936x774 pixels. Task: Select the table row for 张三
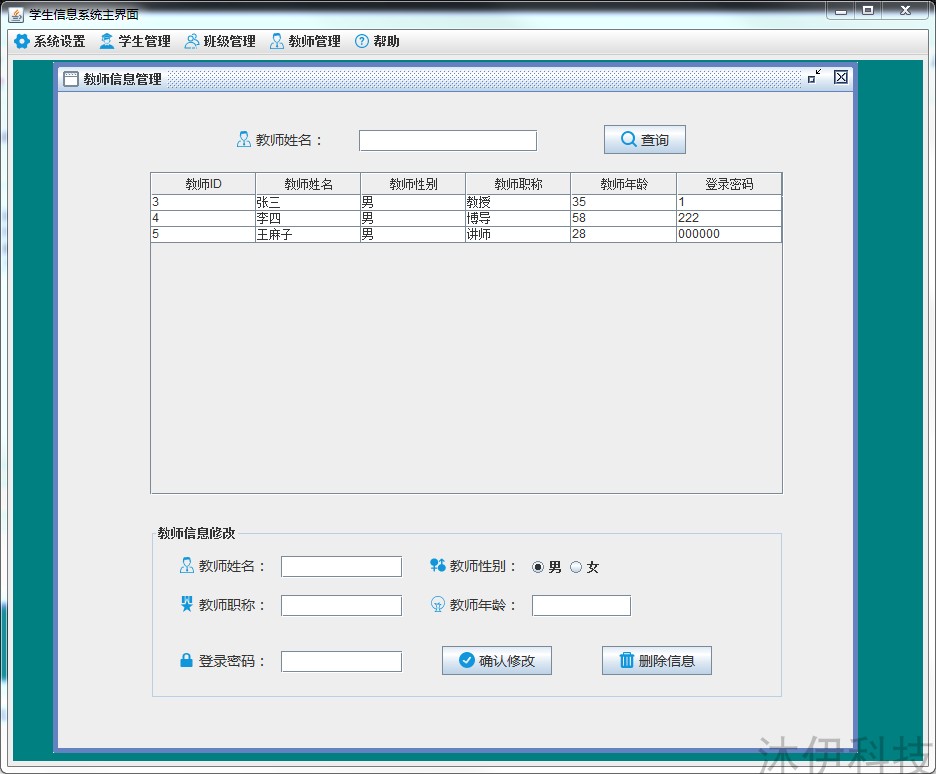[466, 202]
